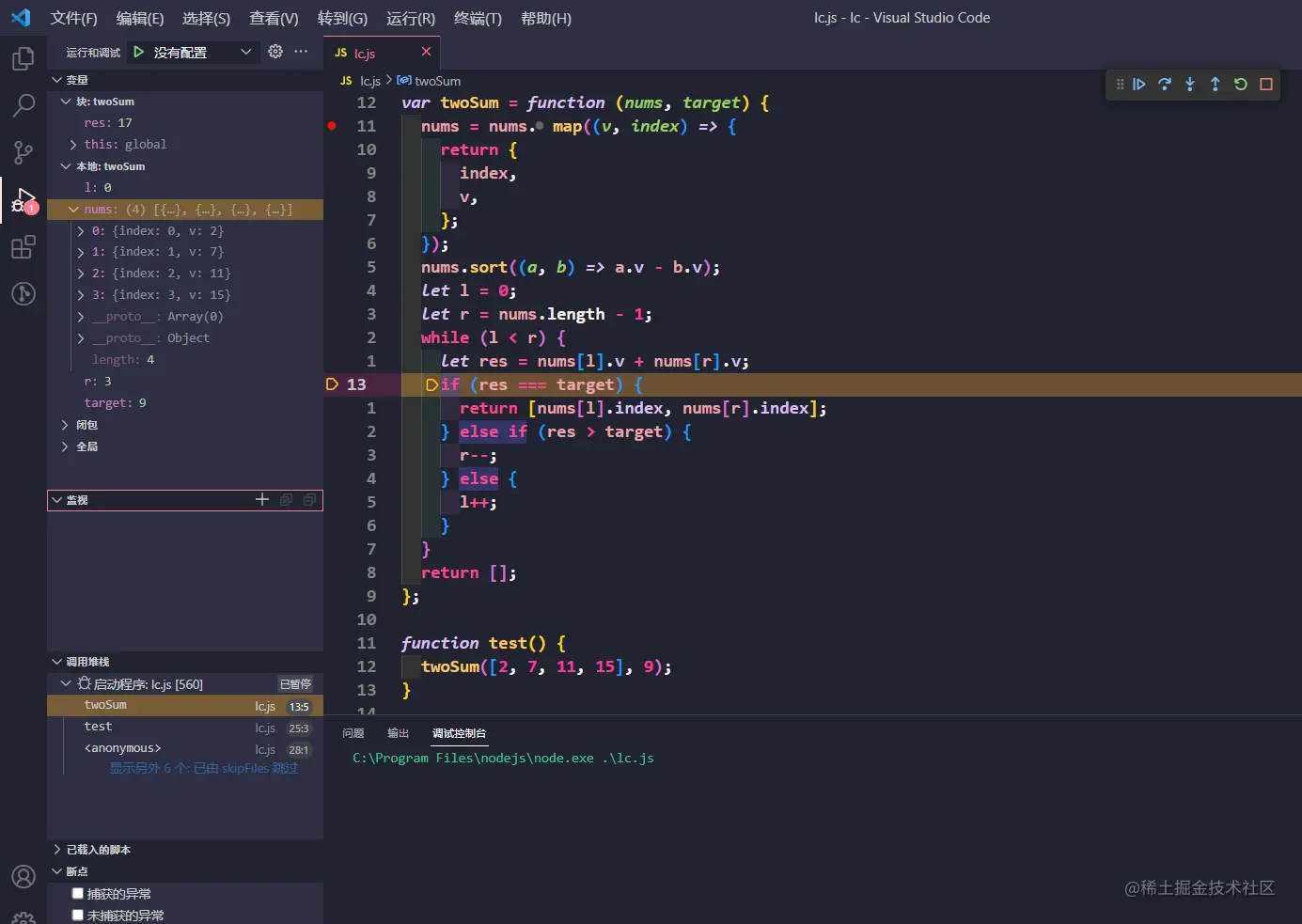Expand nums item 3: {index: 3, v: 15}

point(81,295)
